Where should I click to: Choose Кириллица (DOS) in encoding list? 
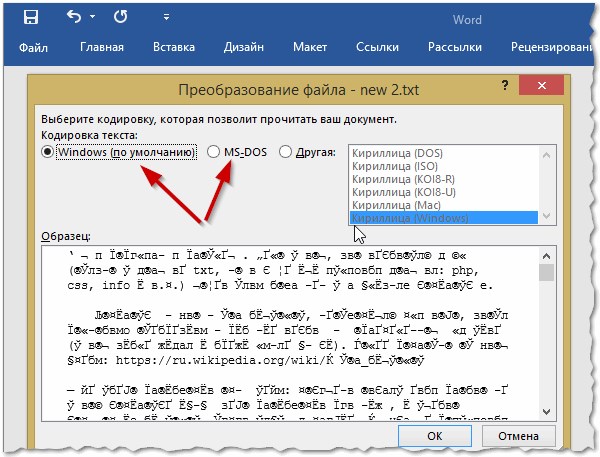pyautogui.click(x=444, y=153)
